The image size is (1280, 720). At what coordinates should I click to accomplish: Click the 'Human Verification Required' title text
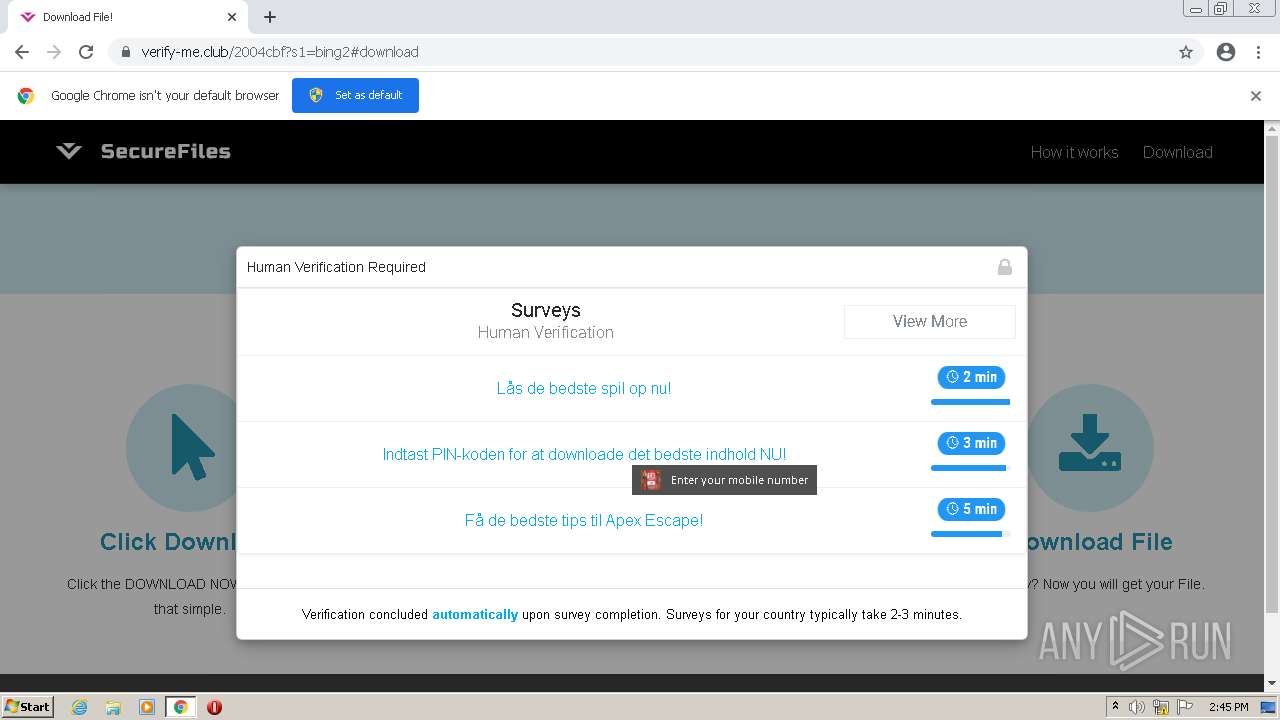coord(336,267)
